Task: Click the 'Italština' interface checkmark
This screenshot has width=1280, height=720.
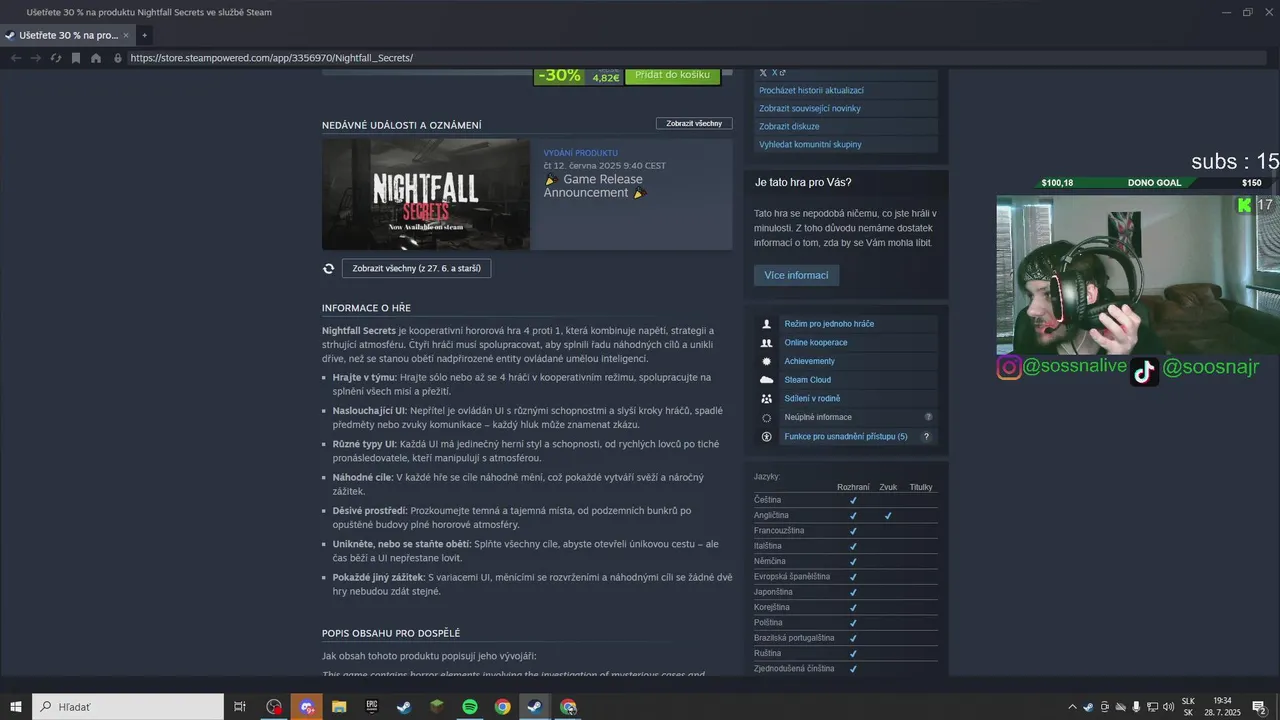Action: (x=853, y=546)
